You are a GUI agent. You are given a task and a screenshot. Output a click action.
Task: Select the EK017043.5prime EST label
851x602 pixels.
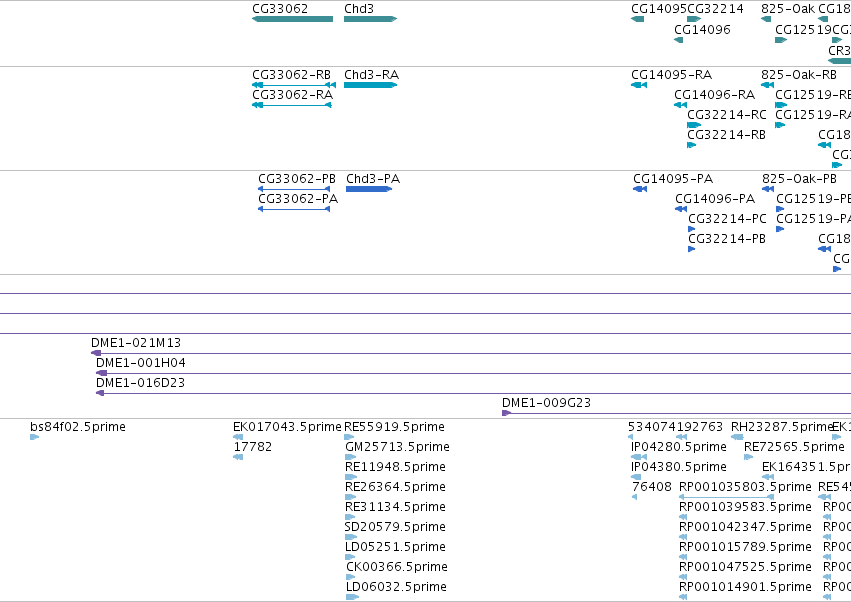point(287,427)
